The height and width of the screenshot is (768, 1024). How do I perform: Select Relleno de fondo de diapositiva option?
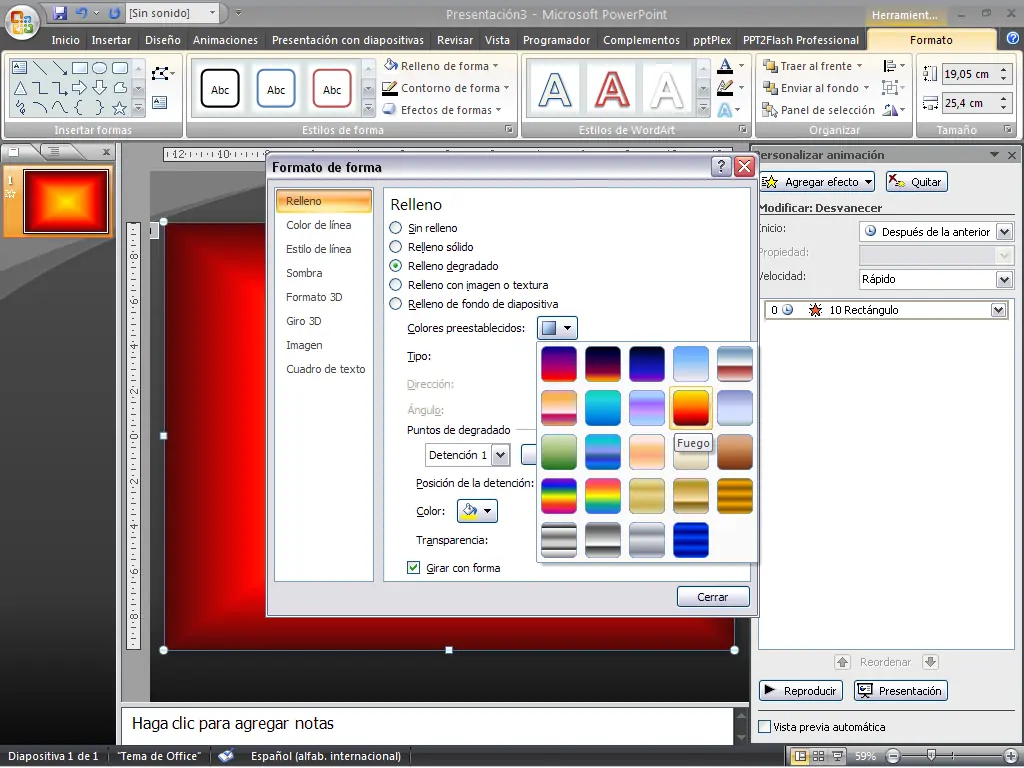pos(396,304)
